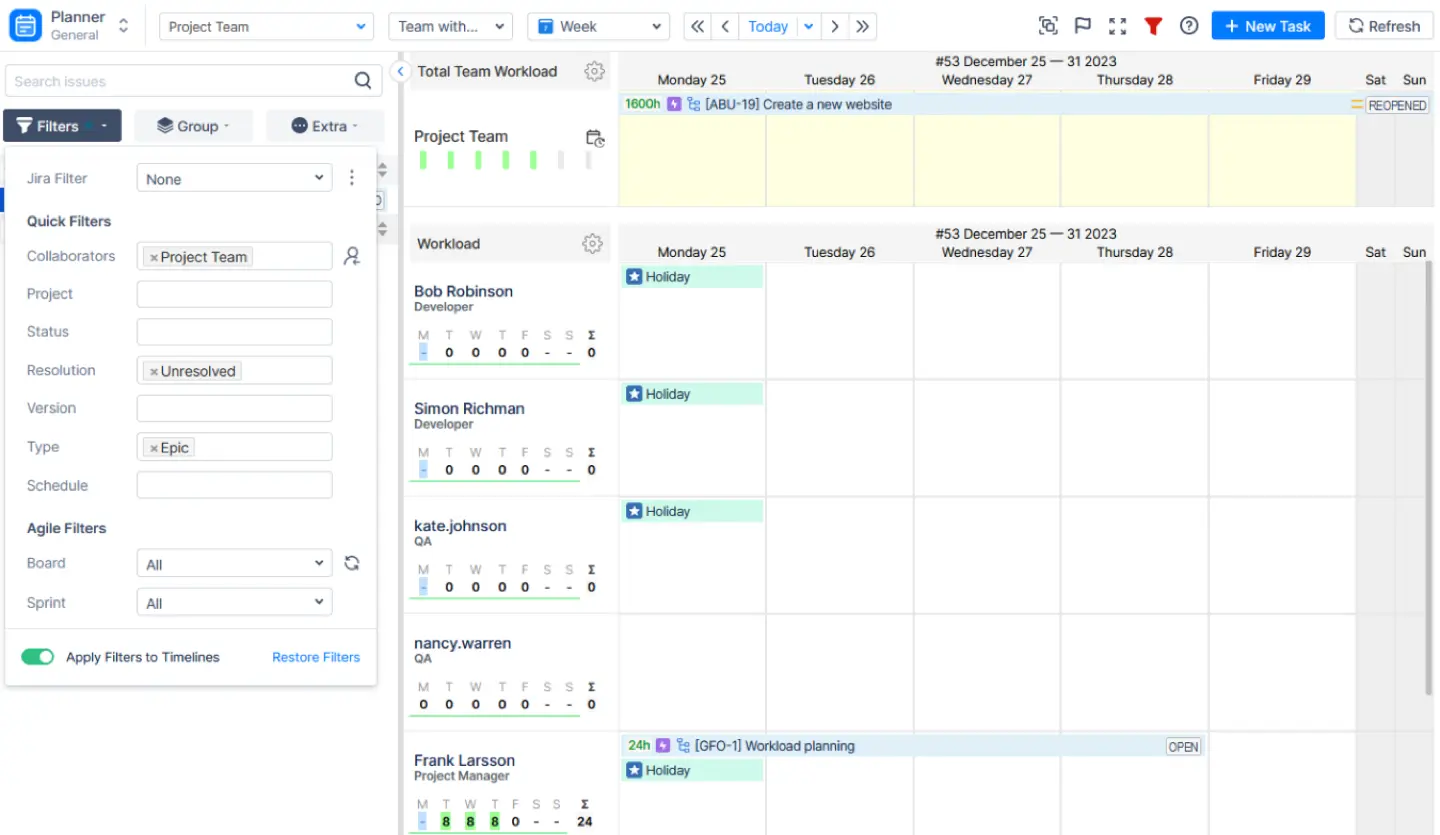Open the Jira Filter dropdown set to None
Viewport: 1440px width, 835px height.
pyautogui.click(x=234, y=178)
